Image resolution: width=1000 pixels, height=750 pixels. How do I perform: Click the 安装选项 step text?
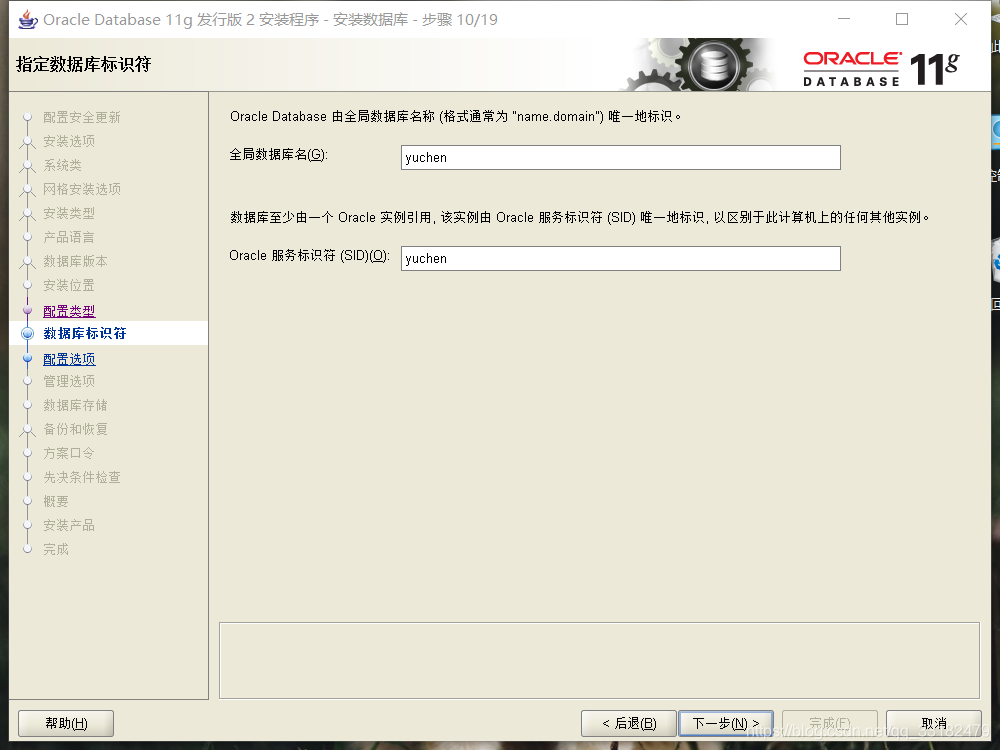(x=69, y=141)
